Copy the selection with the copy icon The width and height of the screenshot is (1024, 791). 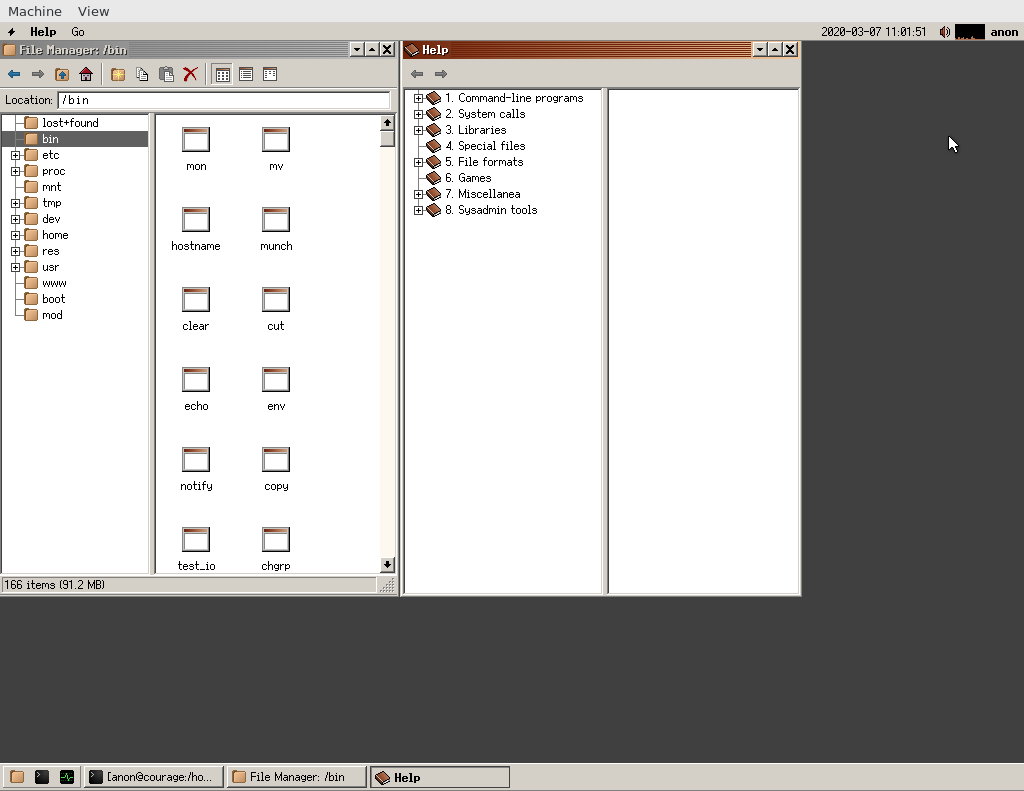click(x=143, y=74)
